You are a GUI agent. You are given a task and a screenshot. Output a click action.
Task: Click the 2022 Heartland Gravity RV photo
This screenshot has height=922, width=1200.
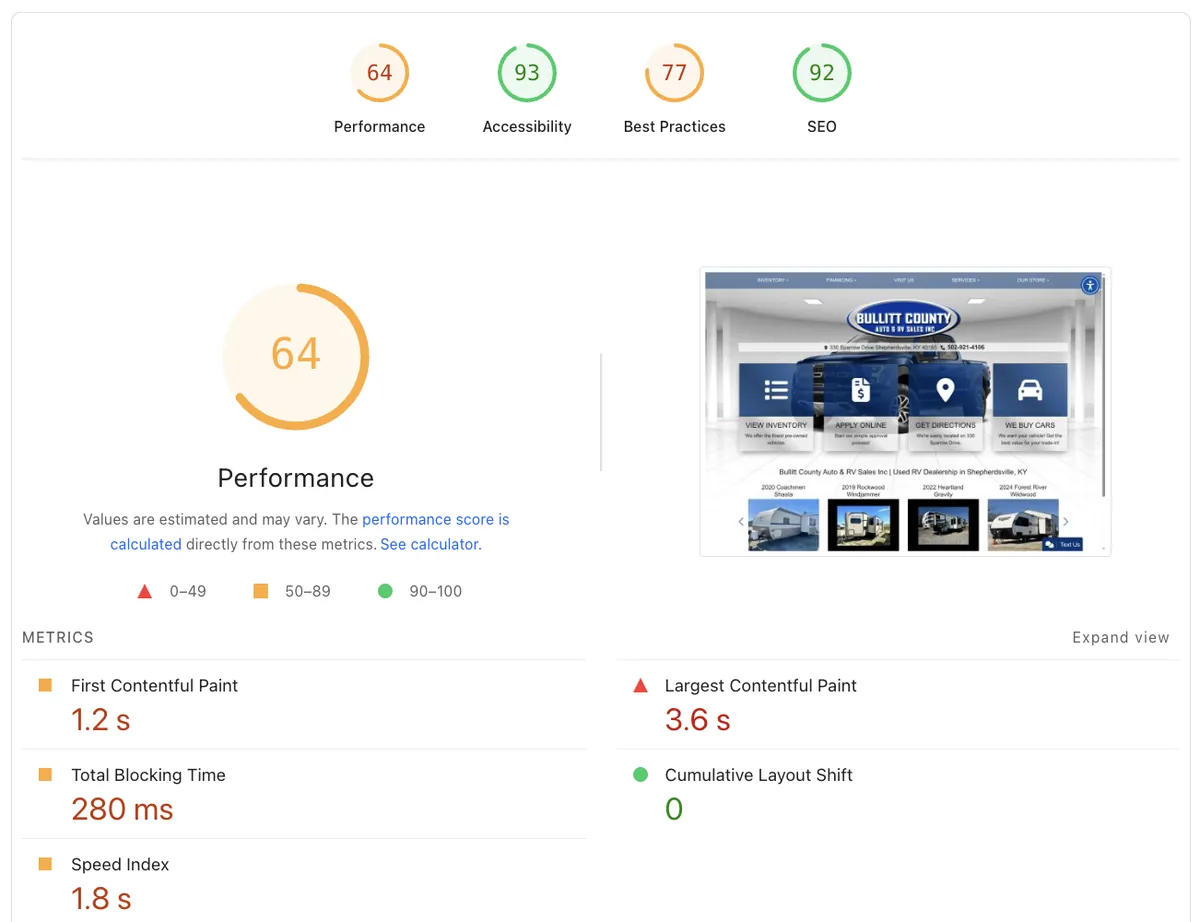point(943,525)
